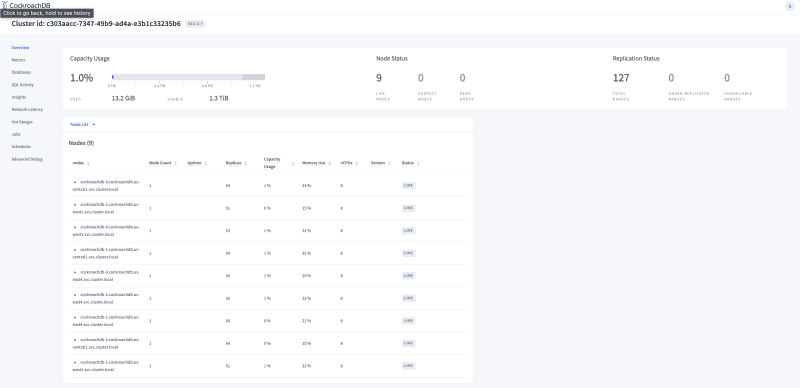Sort table by Replicas column

(237, 163)
